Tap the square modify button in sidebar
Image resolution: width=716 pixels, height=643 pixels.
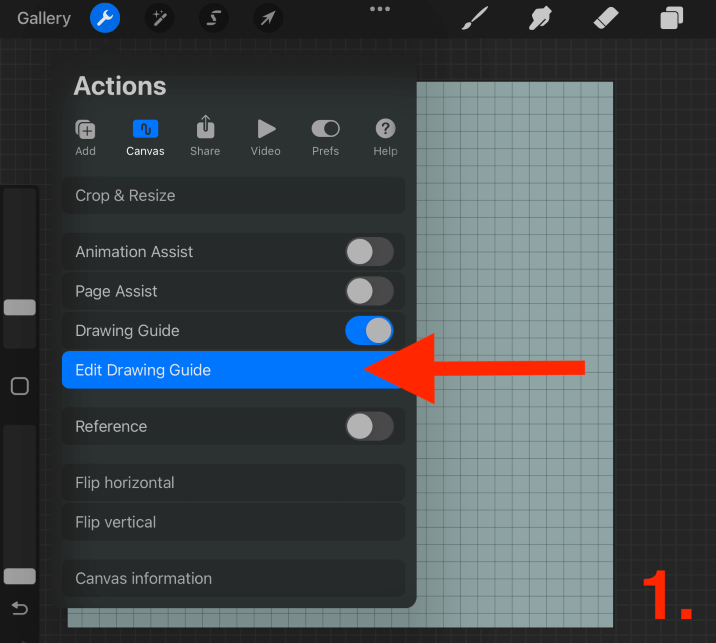click(x=20, y=386)
